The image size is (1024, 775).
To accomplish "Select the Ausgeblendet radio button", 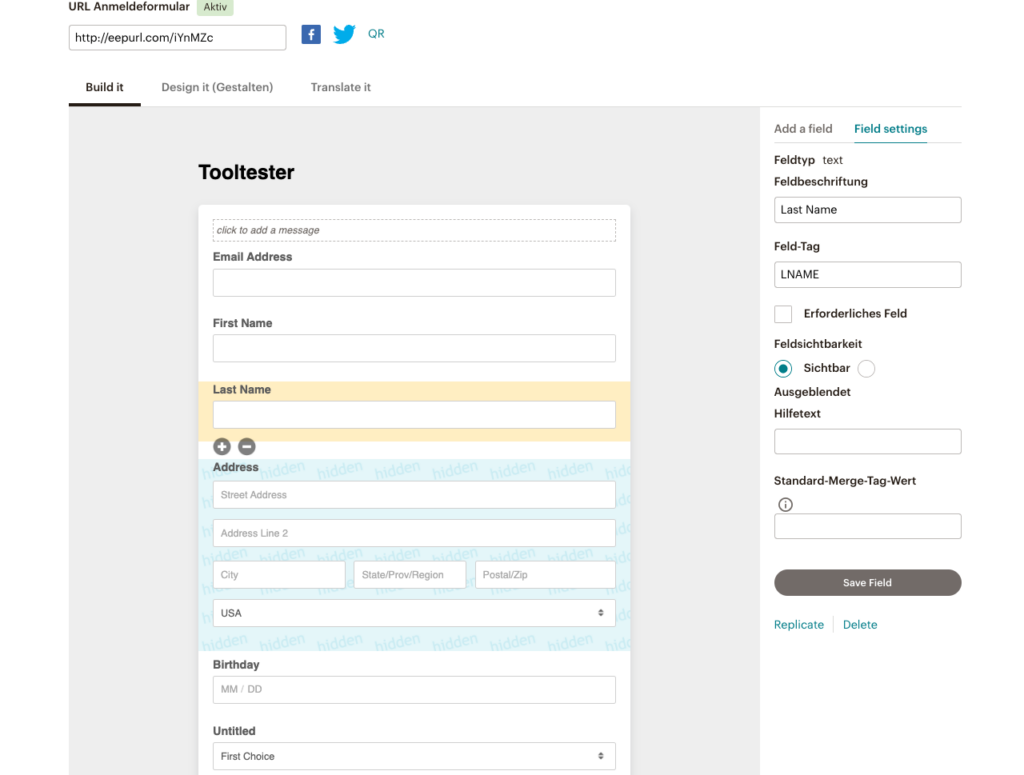I will point(867,368).
